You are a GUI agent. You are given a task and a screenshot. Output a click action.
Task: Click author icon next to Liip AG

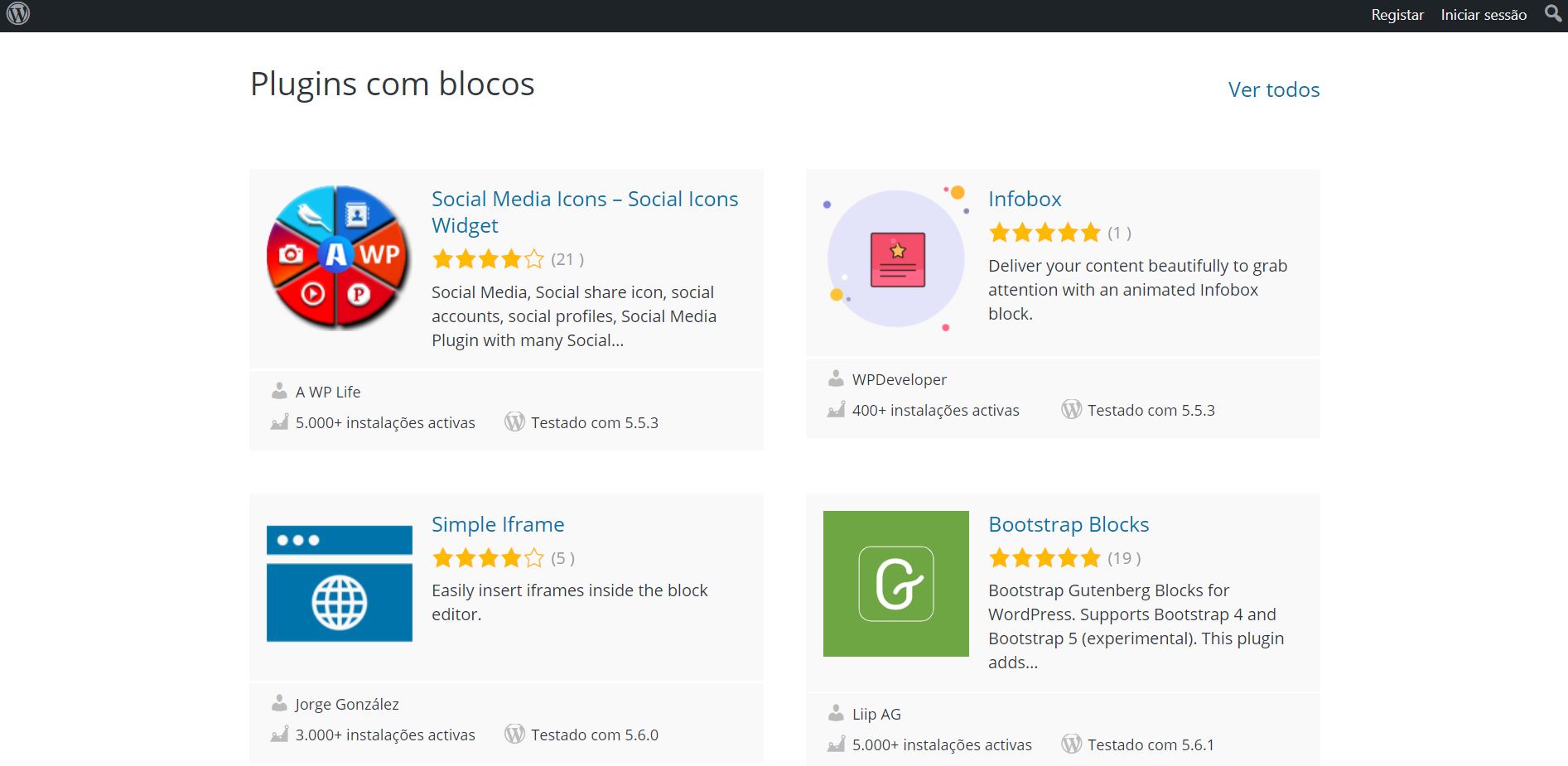[x=836, y=713]
